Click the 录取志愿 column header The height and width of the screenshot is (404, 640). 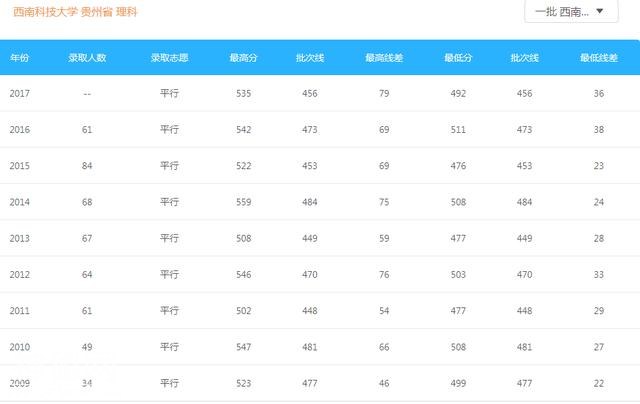click(169, 58)
